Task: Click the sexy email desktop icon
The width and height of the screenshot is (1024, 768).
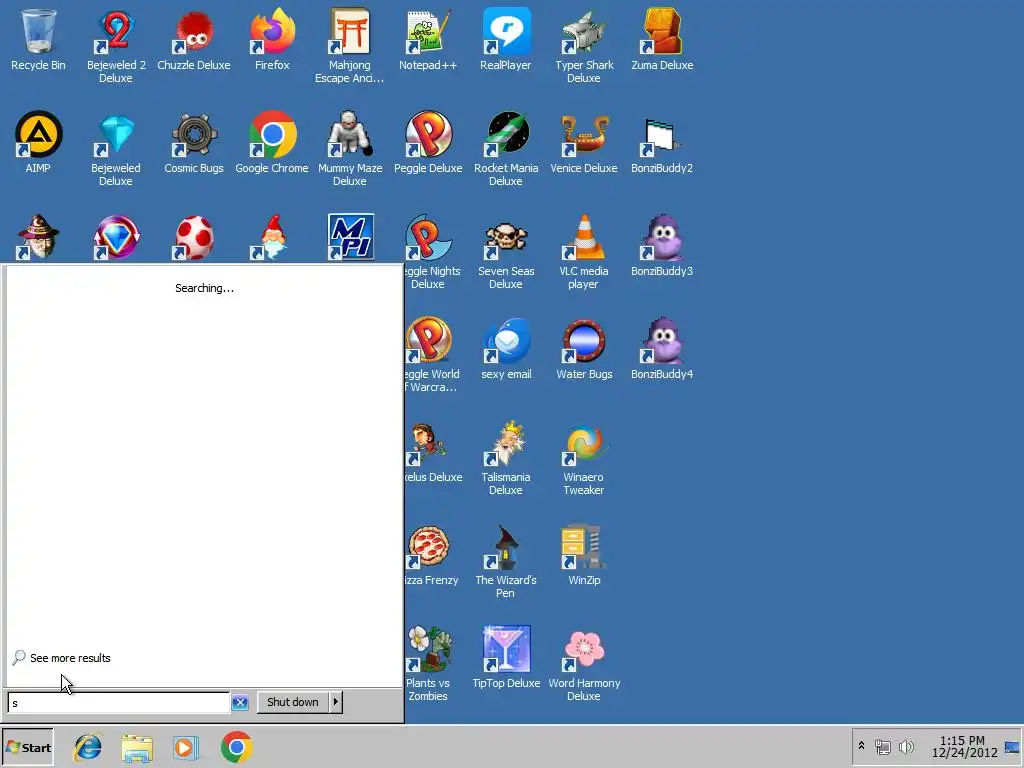Action: pos(505,349)
